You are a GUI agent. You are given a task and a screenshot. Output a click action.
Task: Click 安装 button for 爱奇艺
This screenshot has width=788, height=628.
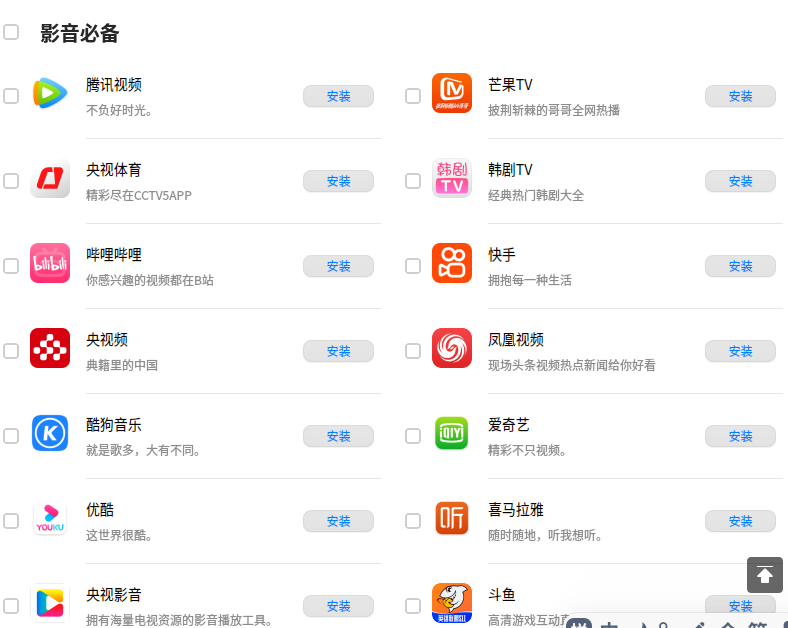(x=740, y=436)
